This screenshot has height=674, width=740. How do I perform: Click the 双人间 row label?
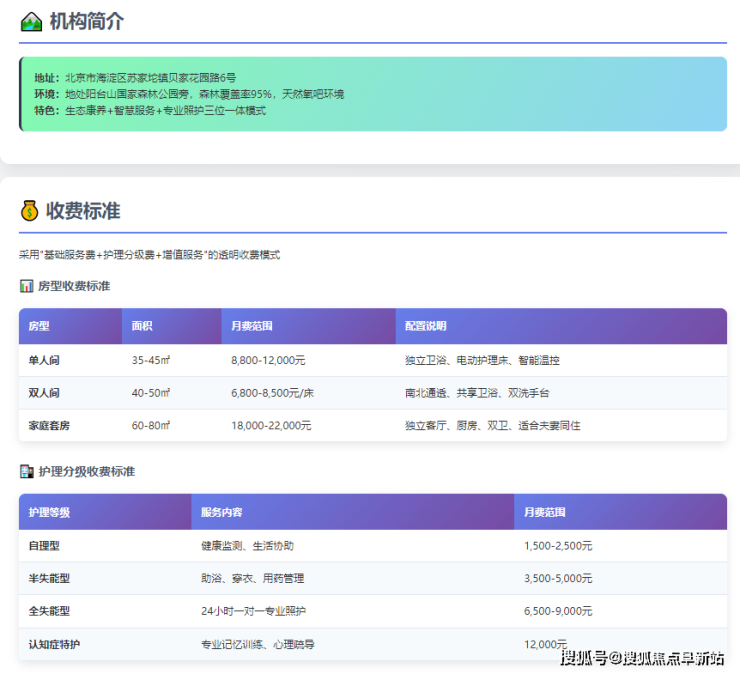44,393
